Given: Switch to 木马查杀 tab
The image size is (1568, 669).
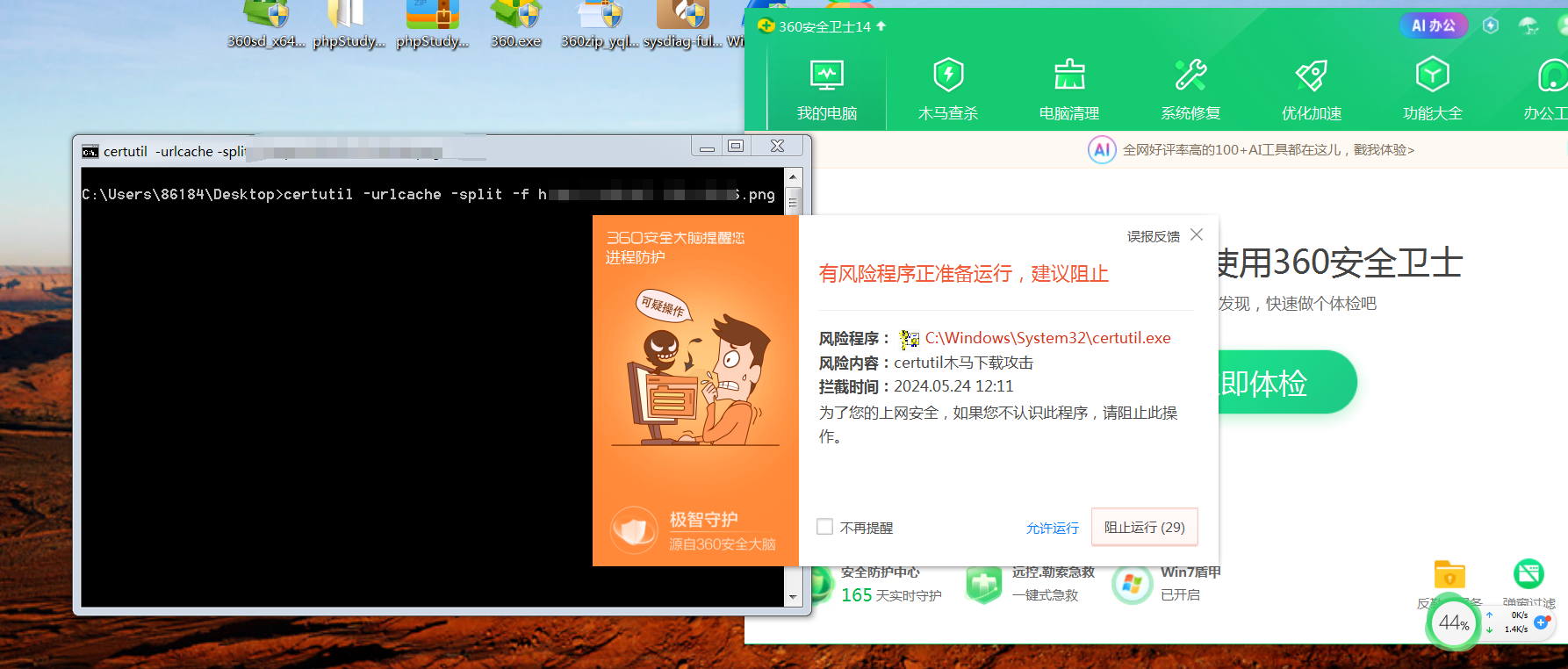Looking at the screenshot, I should tap(948, 90).
